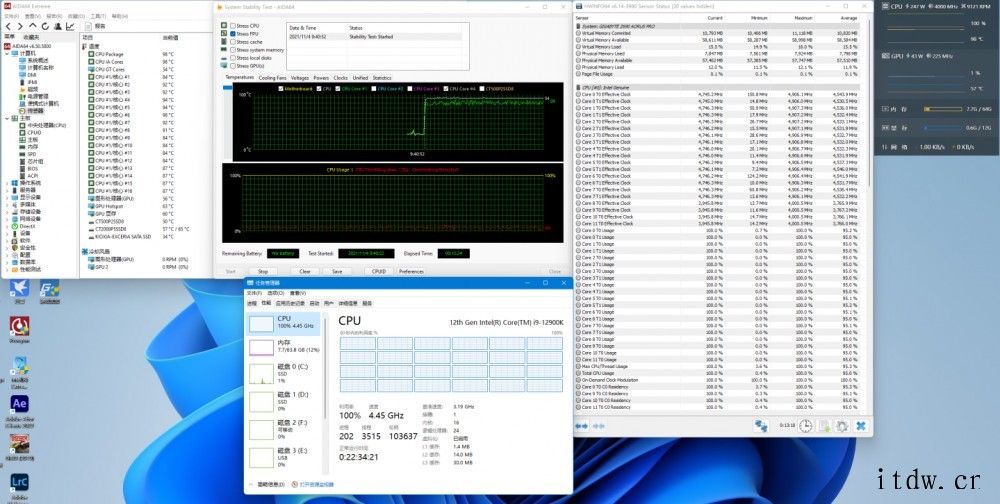
Task: Click AIDA64 toolbar forward arrow
Action: point(20,26)
